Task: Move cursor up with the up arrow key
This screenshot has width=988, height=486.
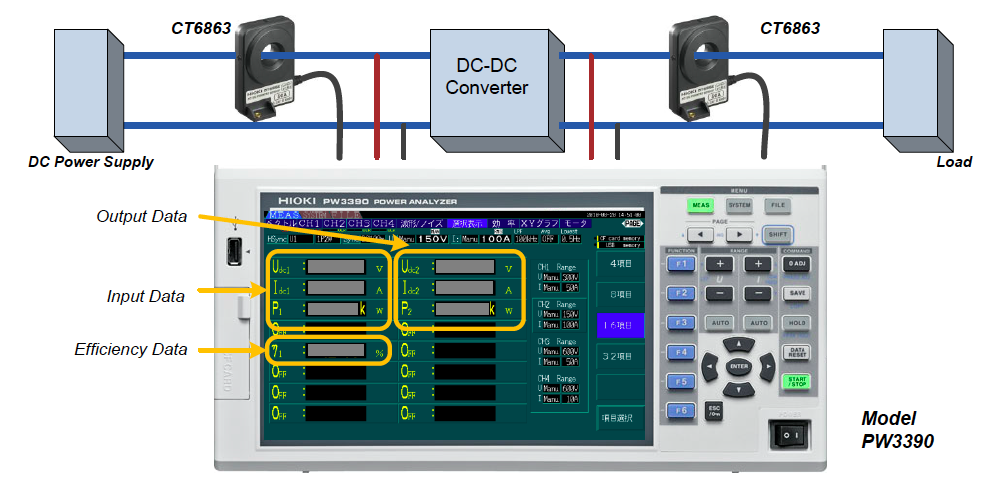Action: tap(738, 344)
